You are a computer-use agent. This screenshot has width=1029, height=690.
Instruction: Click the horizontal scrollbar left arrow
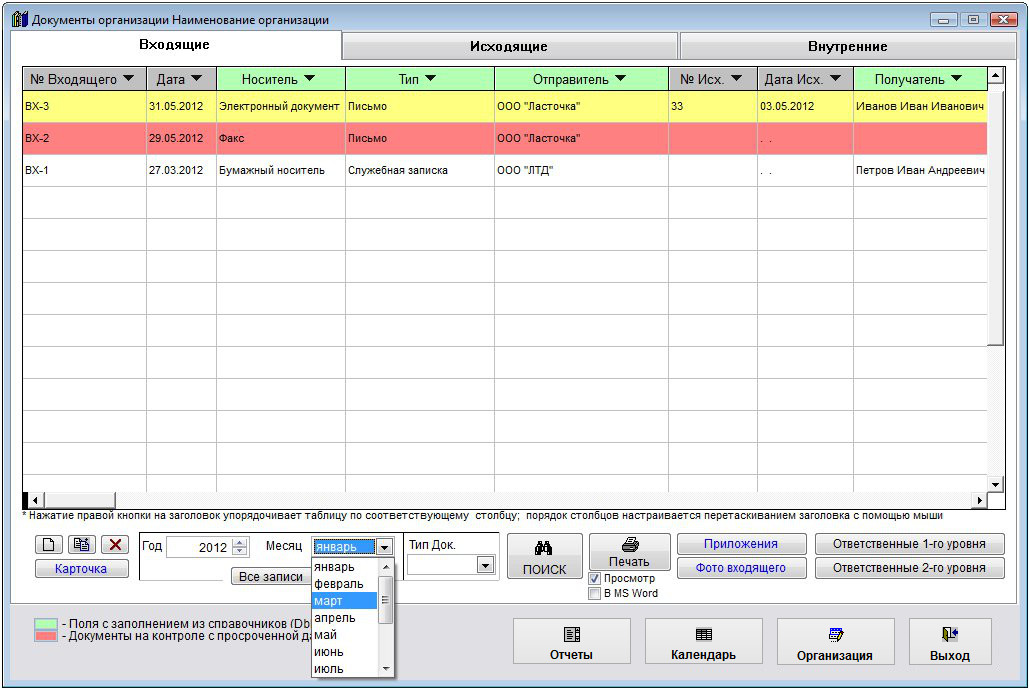[x=35, y=500]
